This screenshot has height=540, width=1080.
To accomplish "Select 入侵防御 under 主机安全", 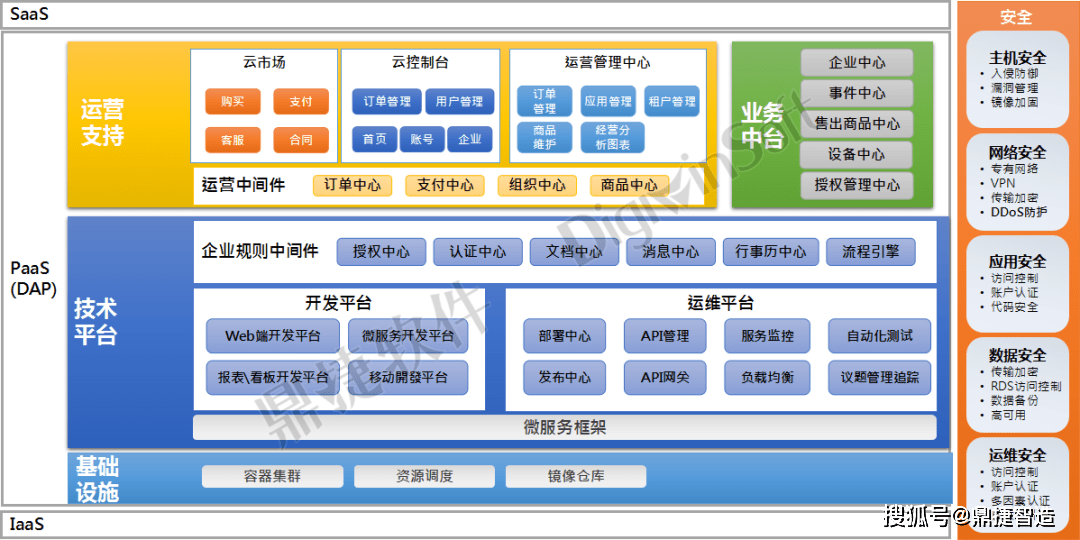I will pos(1013,73).
